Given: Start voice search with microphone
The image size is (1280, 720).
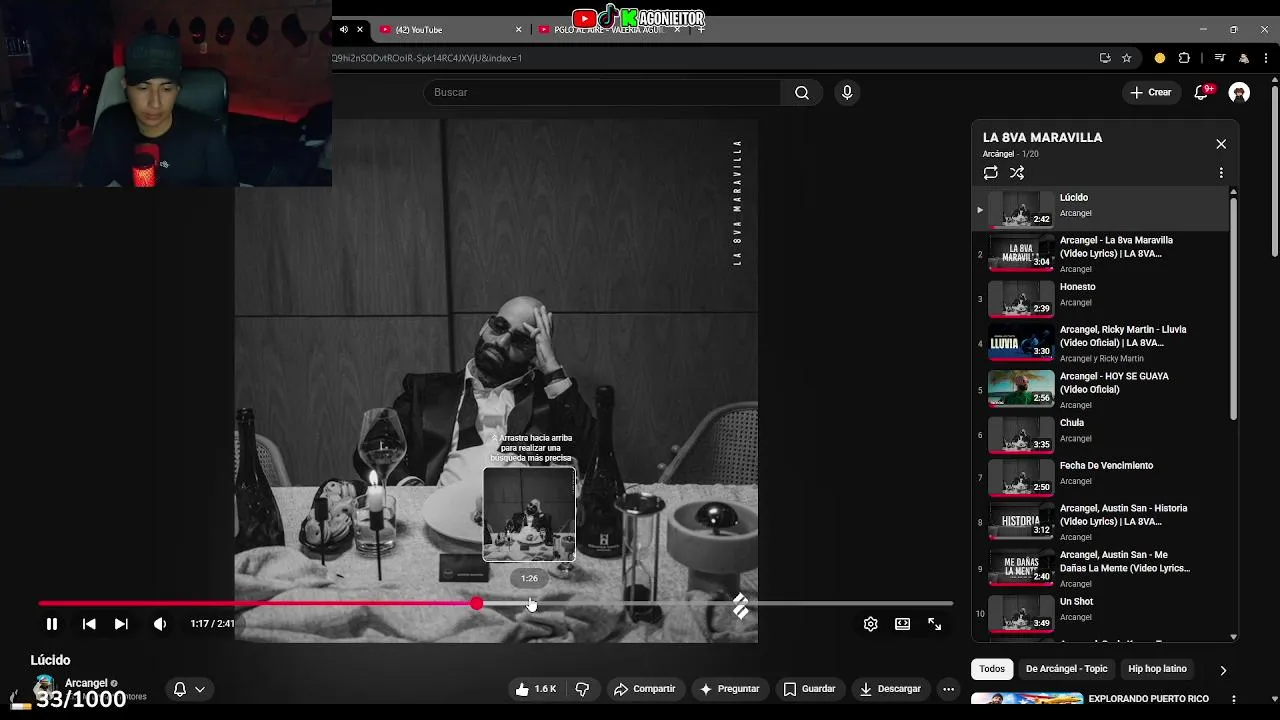Looking at the screenshot, I should tap(847, 92).
